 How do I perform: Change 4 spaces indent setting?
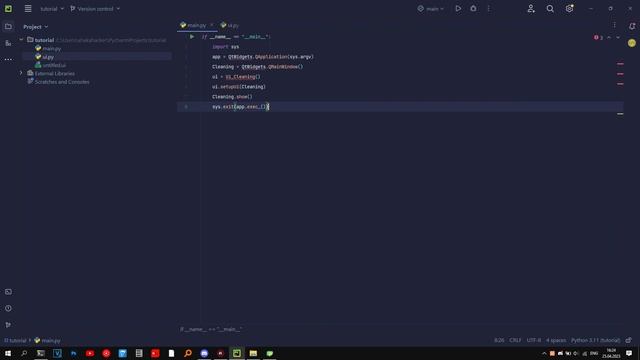556,340
